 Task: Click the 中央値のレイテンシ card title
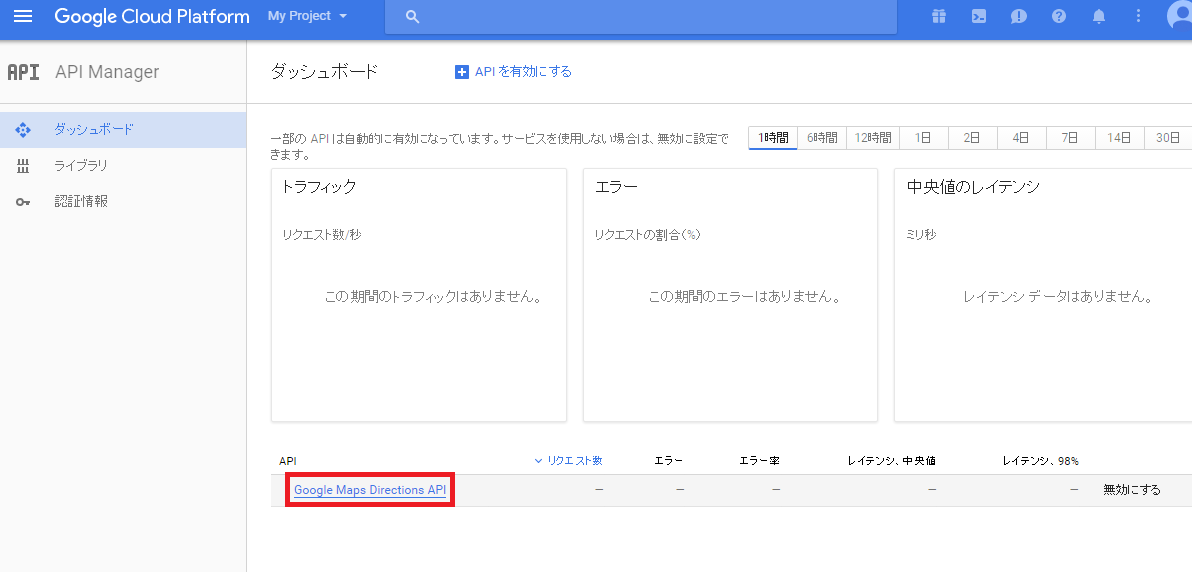click(x=973, y=186)
